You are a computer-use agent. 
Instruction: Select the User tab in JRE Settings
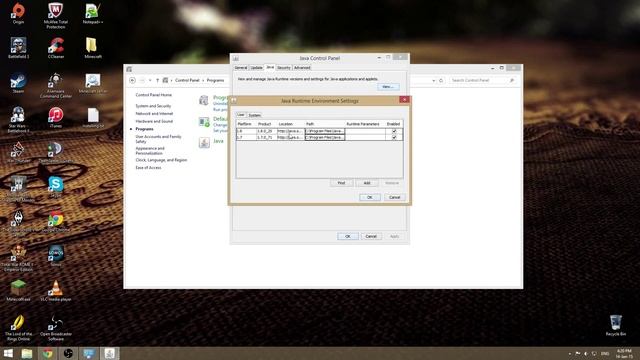241,115
